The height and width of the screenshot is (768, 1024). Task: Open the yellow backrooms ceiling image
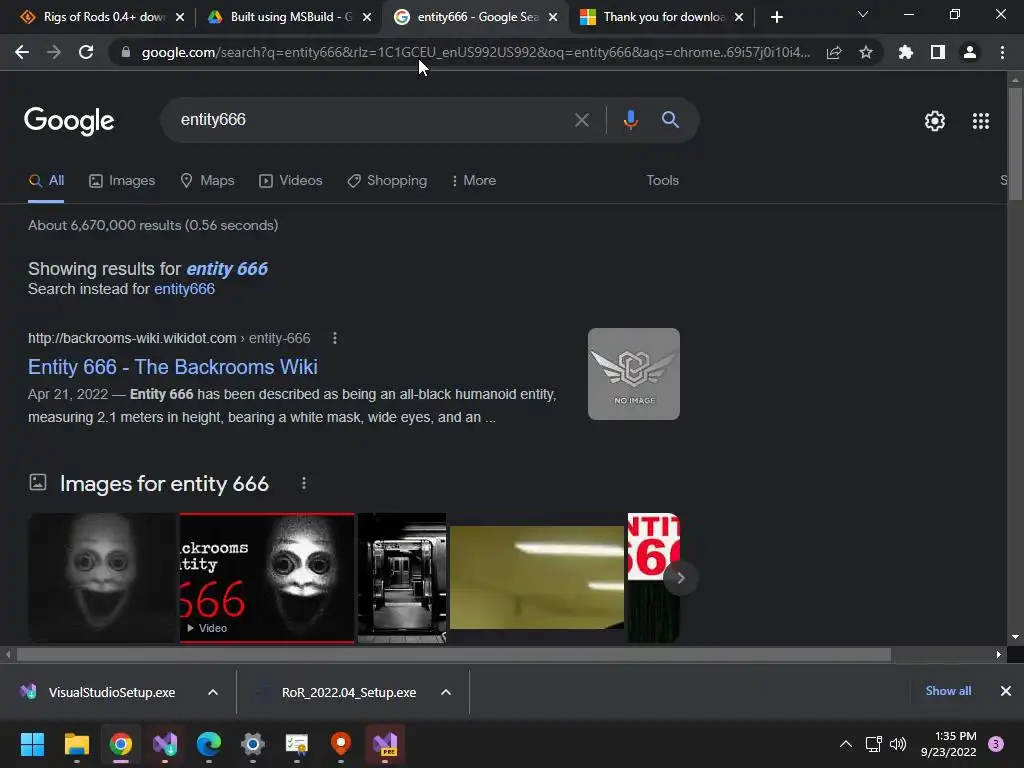537,578
